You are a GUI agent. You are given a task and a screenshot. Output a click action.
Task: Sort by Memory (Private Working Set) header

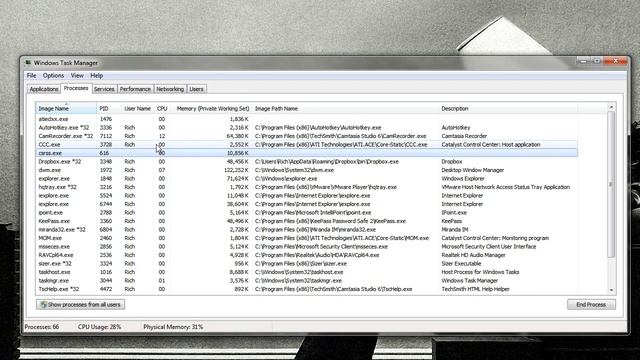(211, 109)
